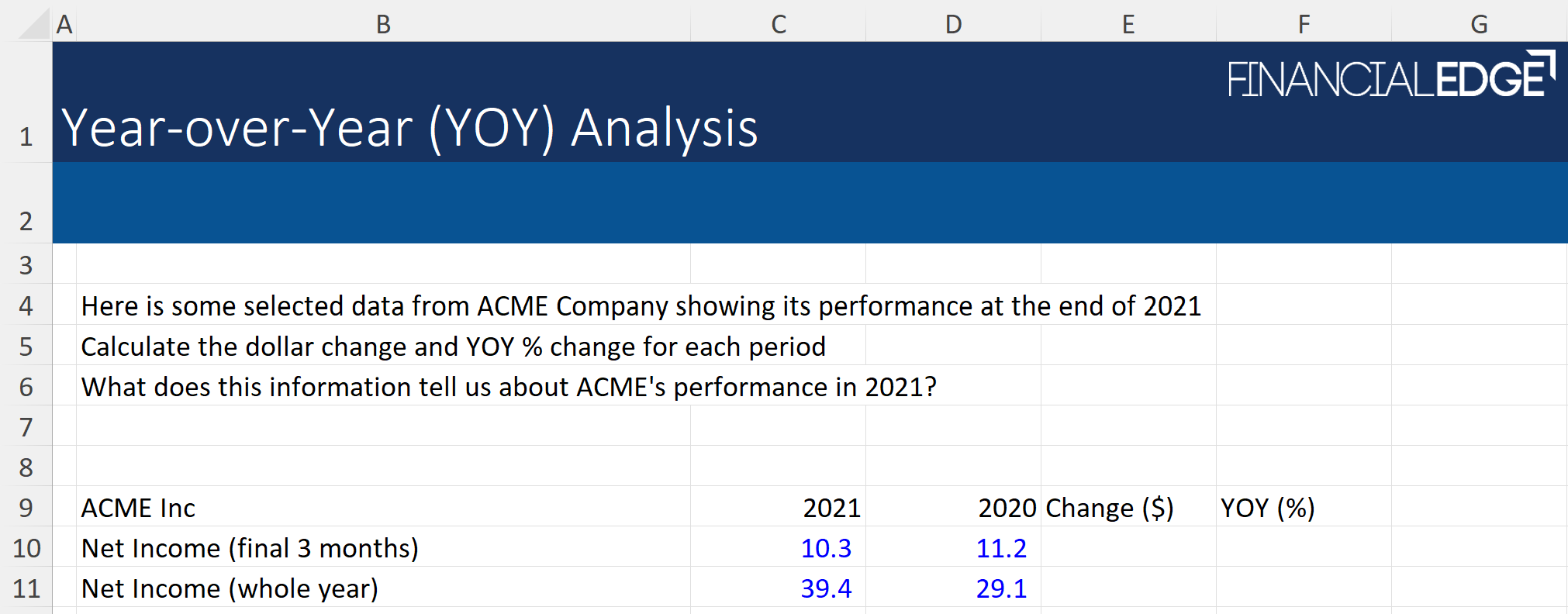The height and width of the screenshot is (614, 1568).
Task: Select column C header
Action: tap(779, 24)
